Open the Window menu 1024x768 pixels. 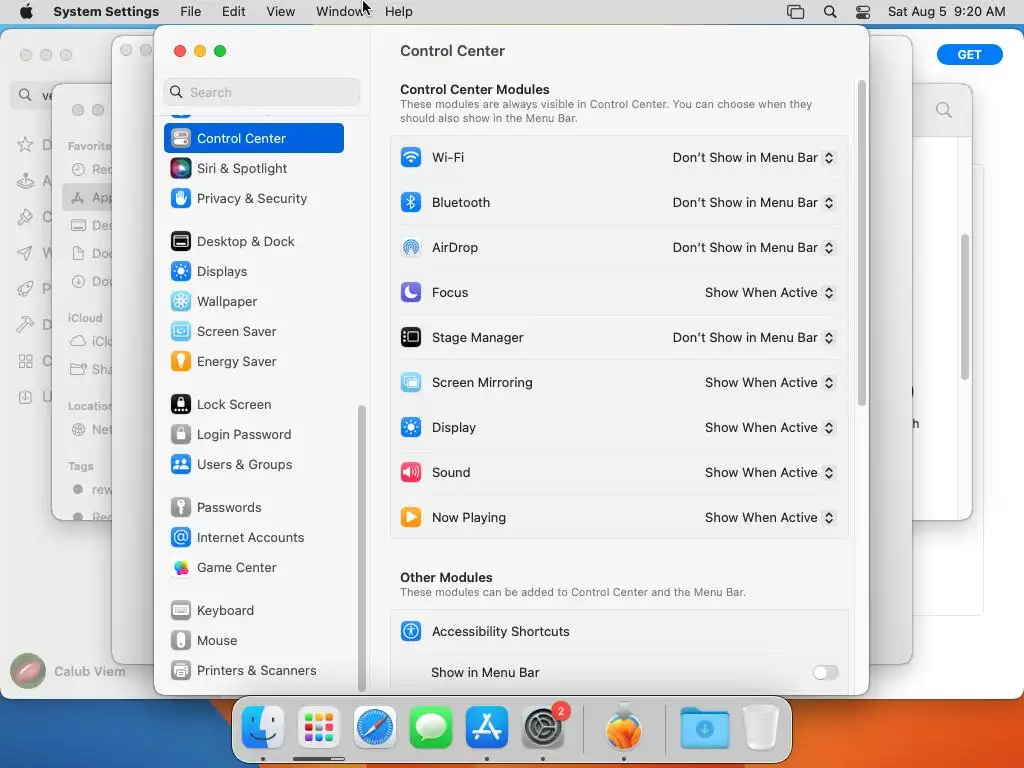[340, 12]
